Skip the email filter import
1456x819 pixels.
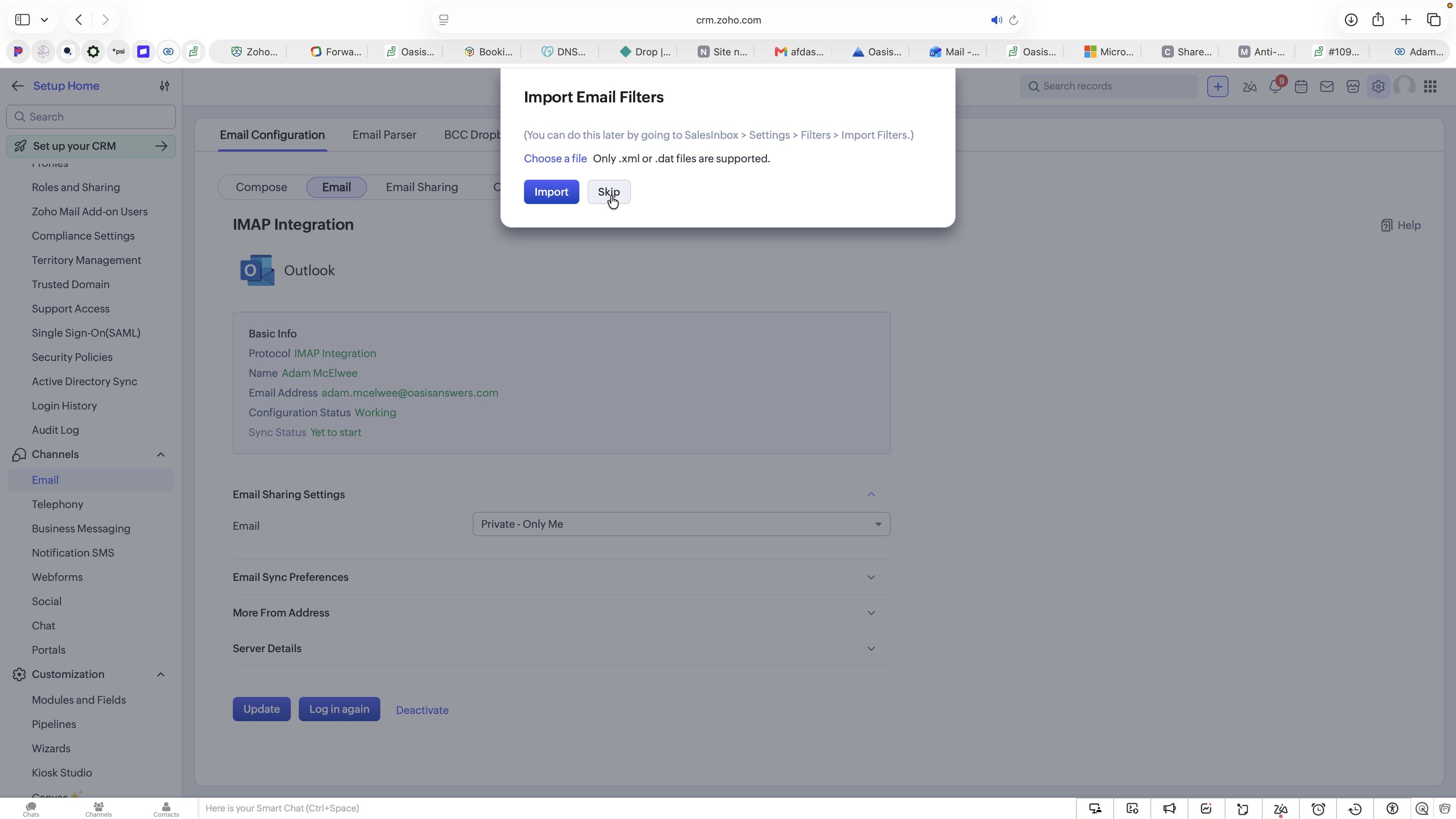pos(609,191)
